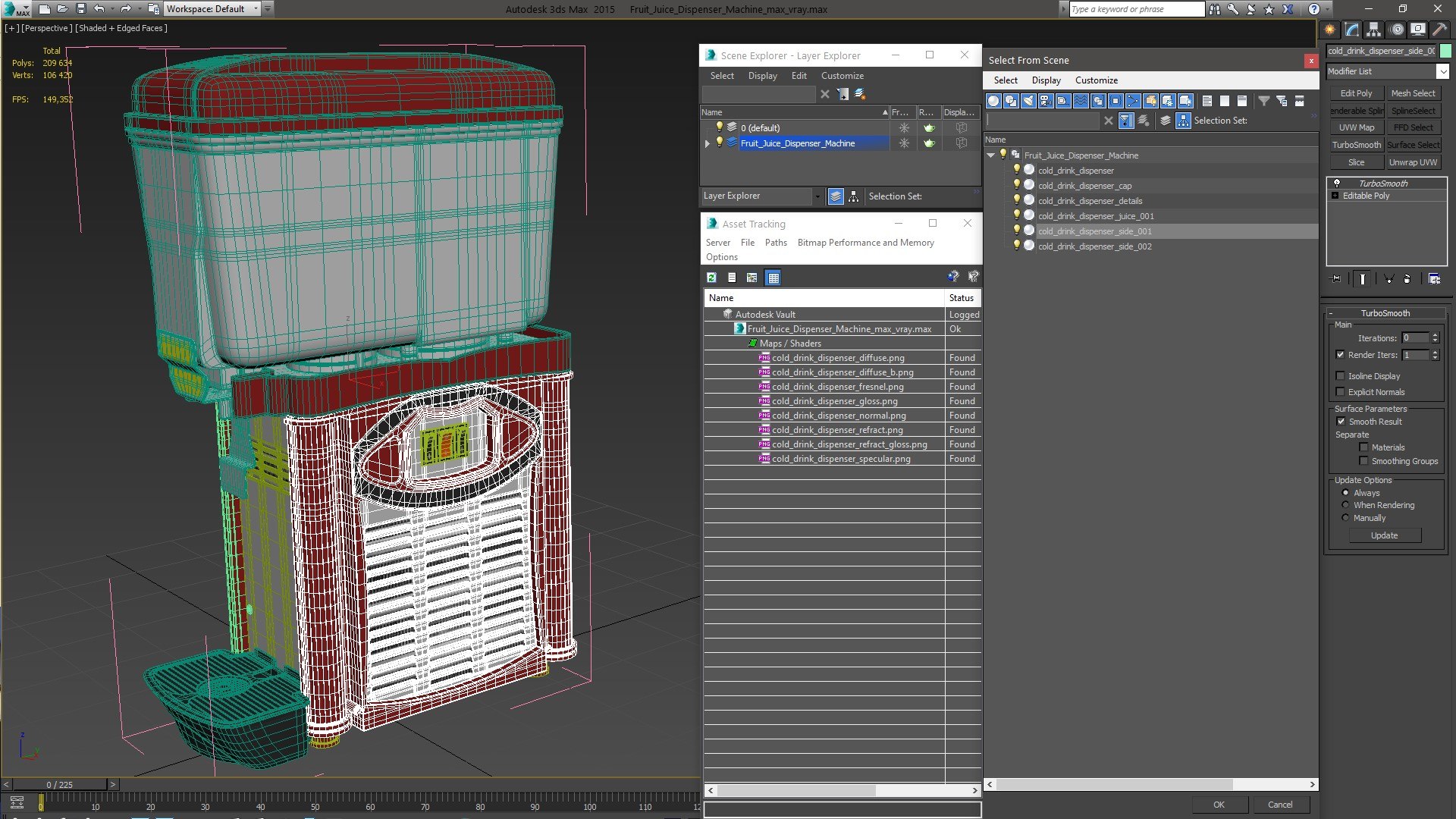
Task: Increase the Render Iters spinner value
Action: (1435, 352)
